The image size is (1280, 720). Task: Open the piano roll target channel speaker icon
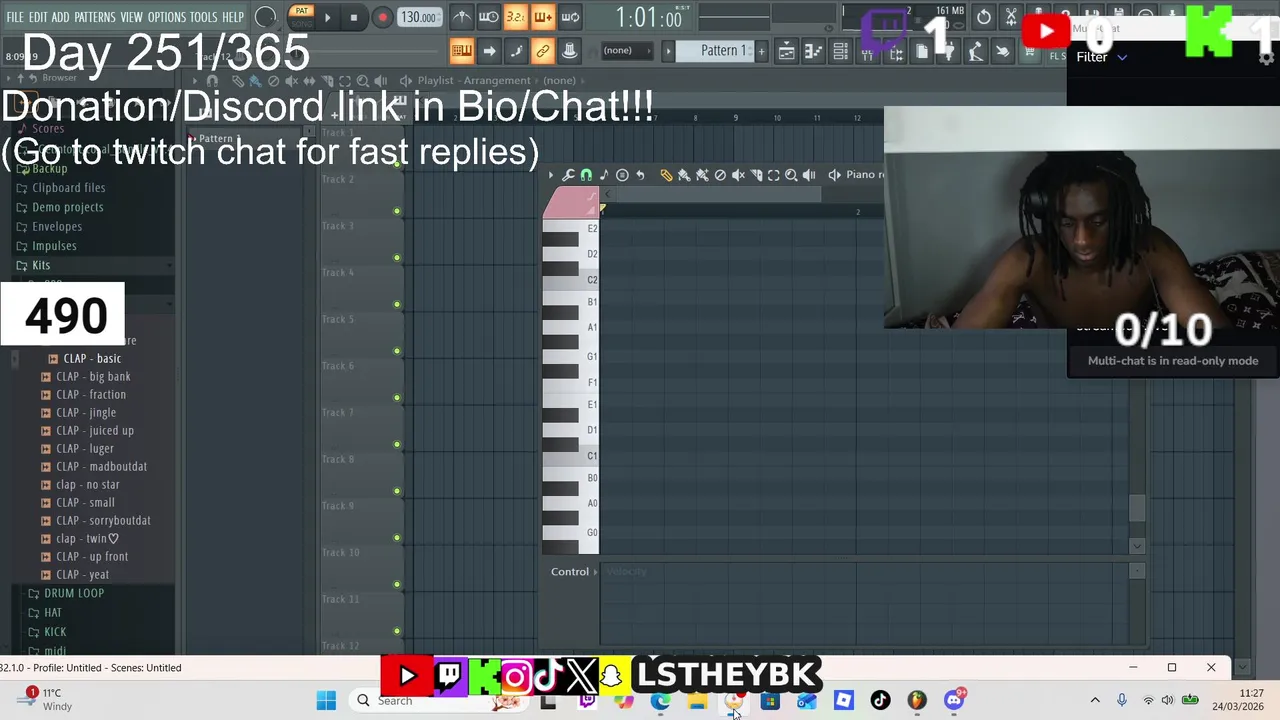pyautogui.click(x=834, y=175)
